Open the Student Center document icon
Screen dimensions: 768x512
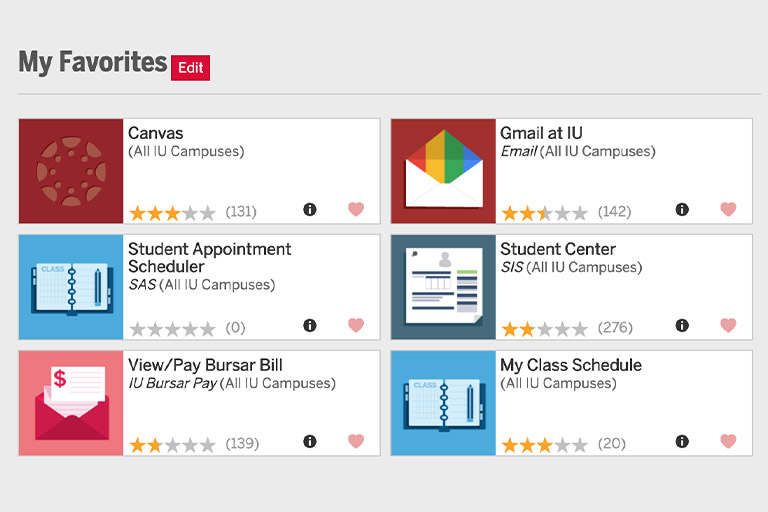(x=443, y=287)
